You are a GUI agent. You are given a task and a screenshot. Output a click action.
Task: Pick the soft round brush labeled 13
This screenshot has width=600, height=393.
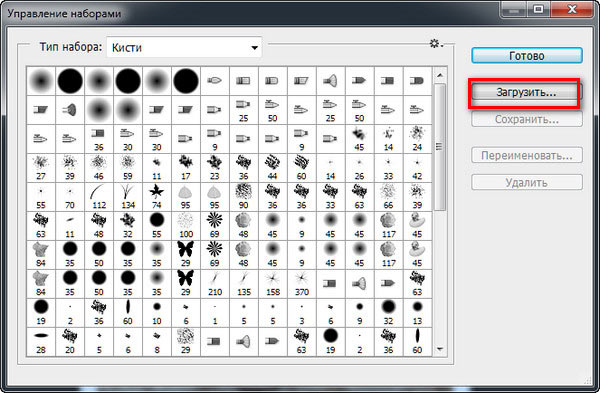tap(417, 313)
